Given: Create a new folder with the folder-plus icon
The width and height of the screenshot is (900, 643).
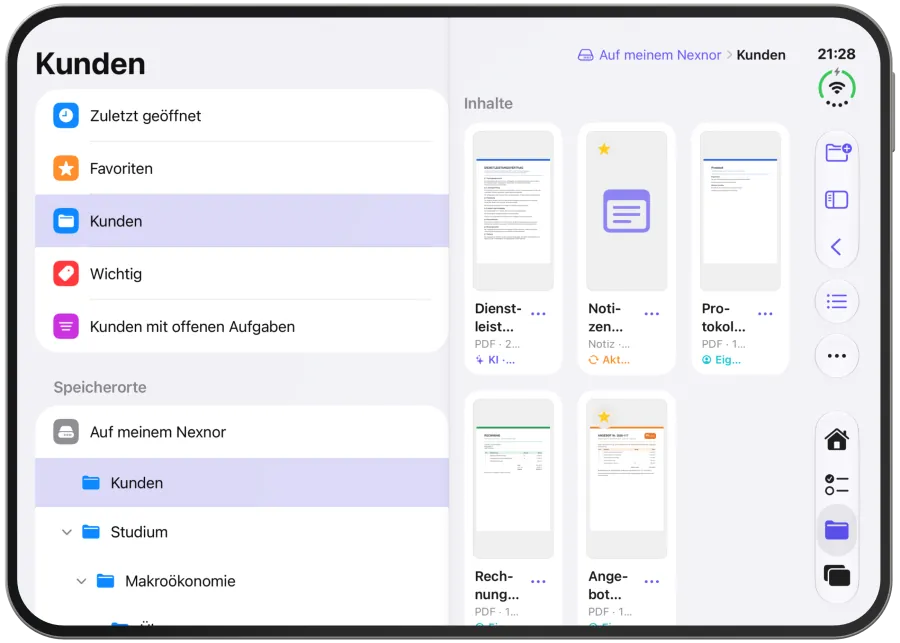Looking at the screenshot, I should [x=837, y=153].
